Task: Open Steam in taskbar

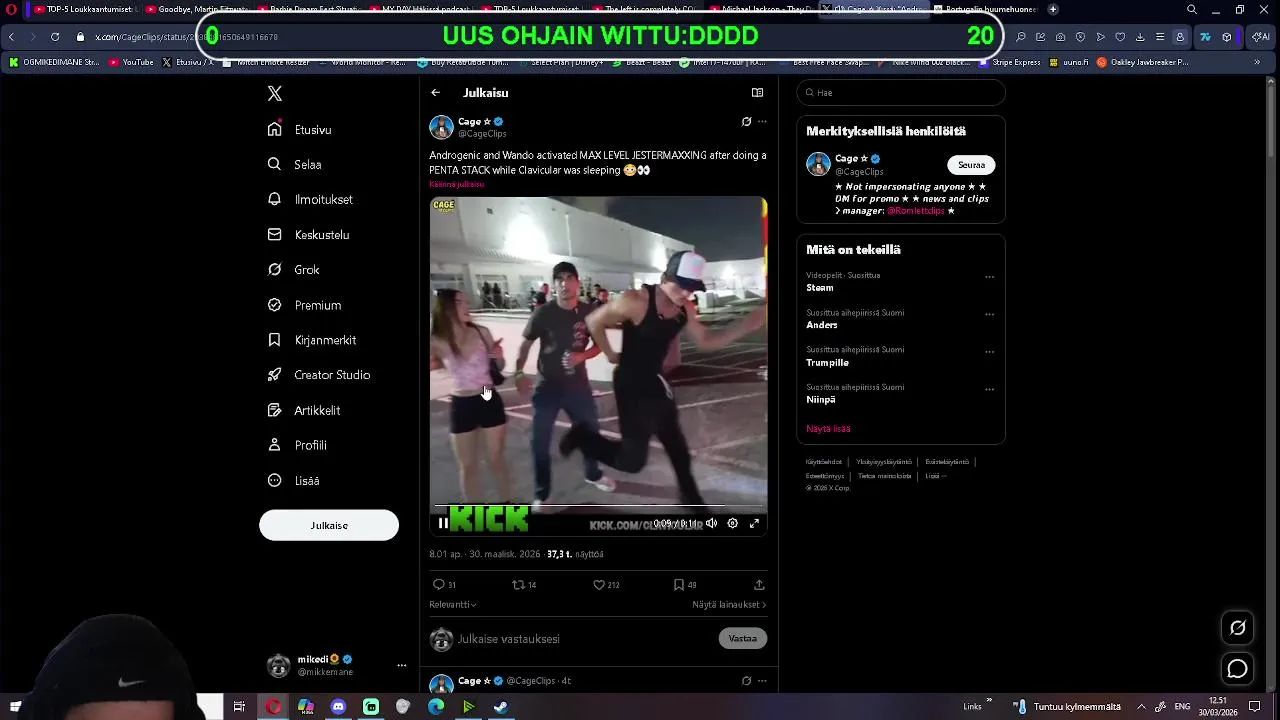Action: 501,707
